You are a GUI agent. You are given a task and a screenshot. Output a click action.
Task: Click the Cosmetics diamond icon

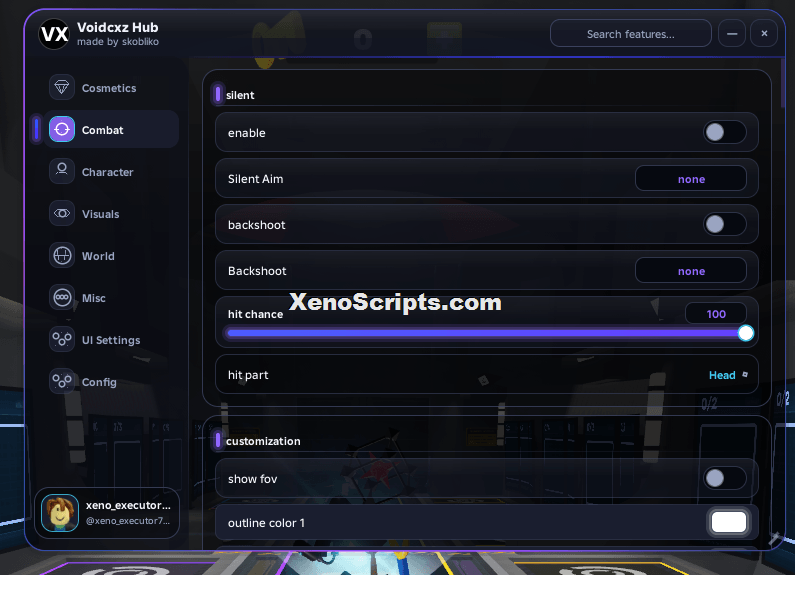click(62, 87)
